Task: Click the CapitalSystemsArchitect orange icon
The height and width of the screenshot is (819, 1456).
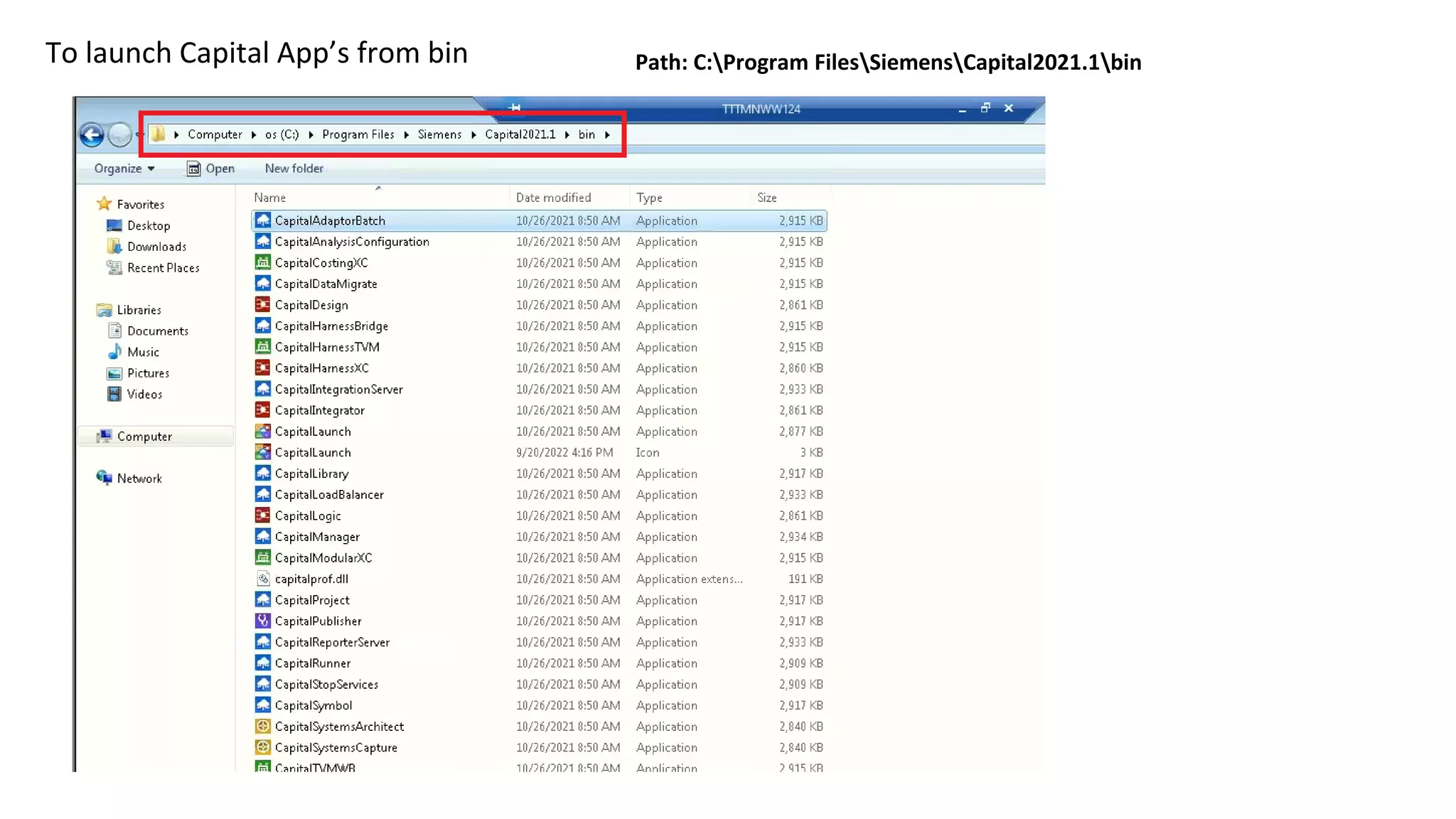Action: [263, 727]
